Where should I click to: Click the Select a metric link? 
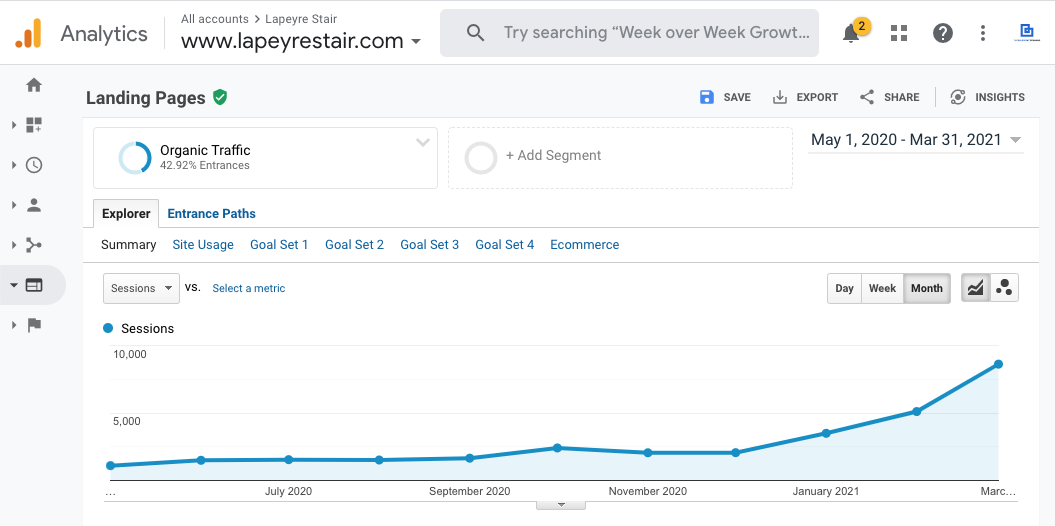248,288
